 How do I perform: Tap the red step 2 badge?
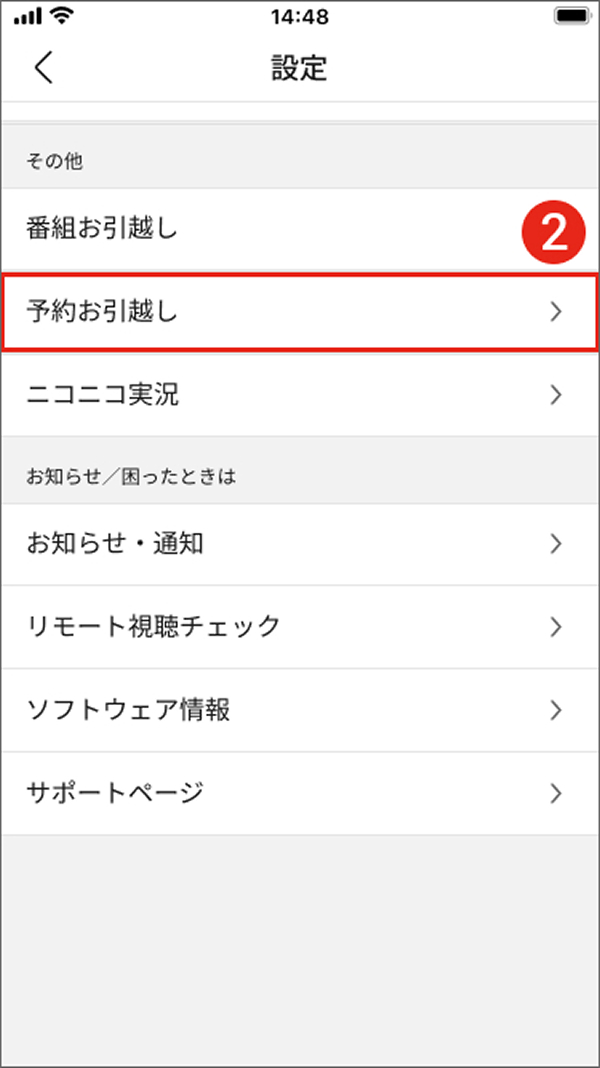tap(555, 230)
